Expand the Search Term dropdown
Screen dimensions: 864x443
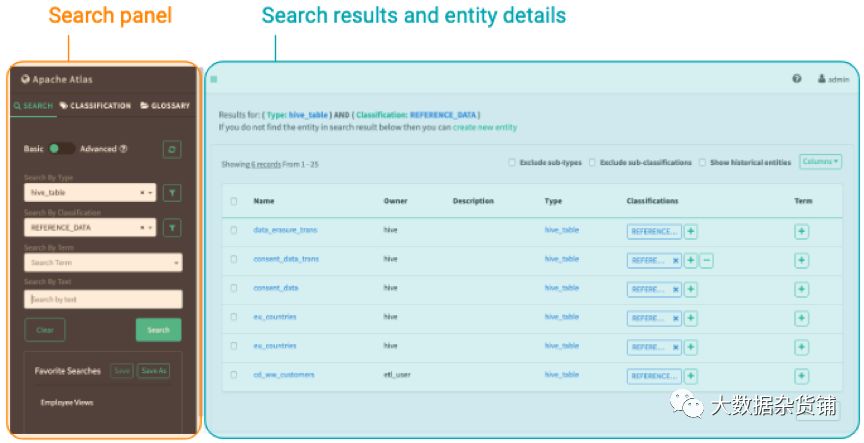point(103,263)
